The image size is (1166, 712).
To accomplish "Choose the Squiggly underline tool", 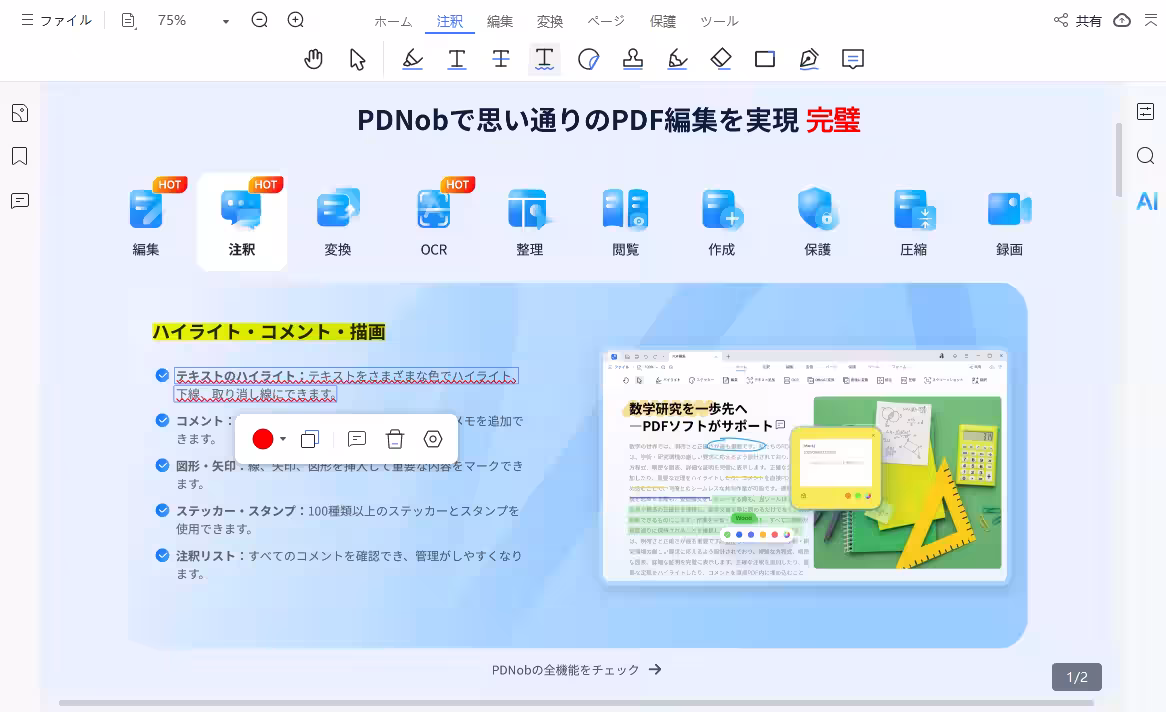I will coord(545,59).
